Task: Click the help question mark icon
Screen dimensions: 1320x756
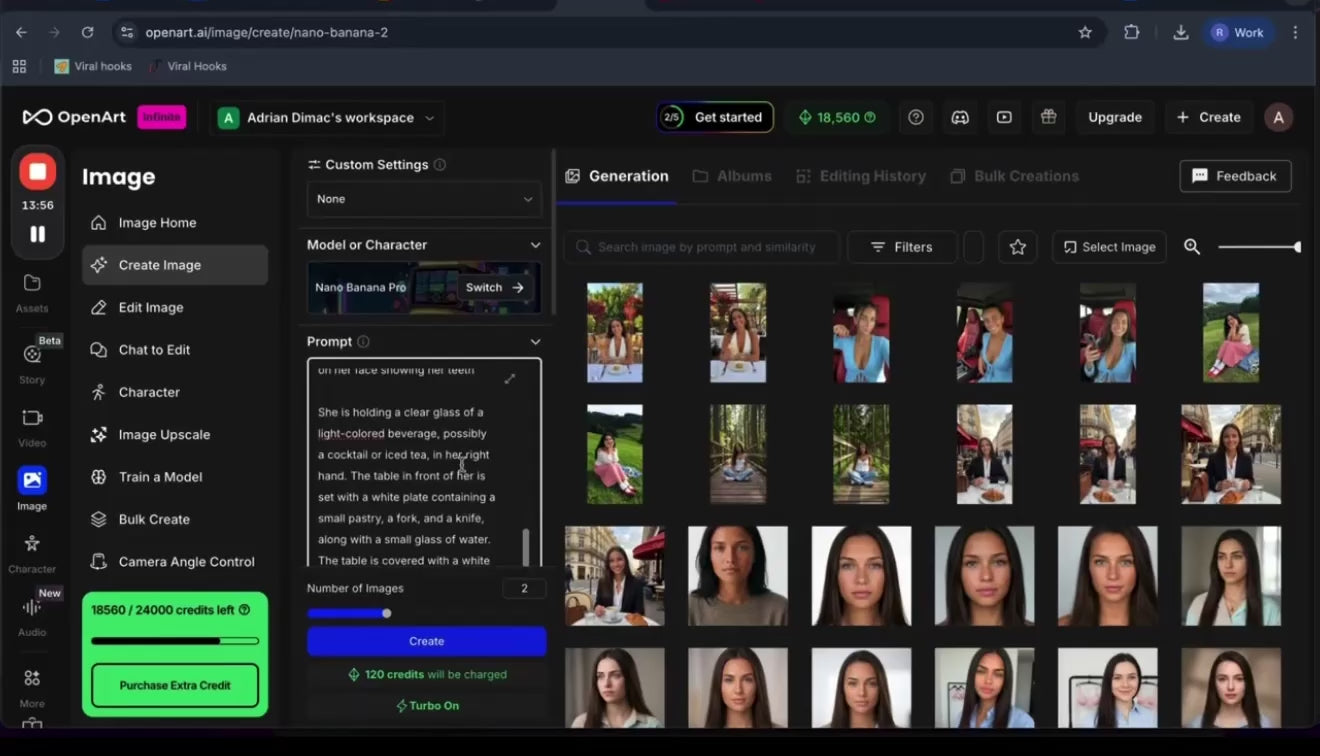Action: pyautogui.click(x=915, y=117)
